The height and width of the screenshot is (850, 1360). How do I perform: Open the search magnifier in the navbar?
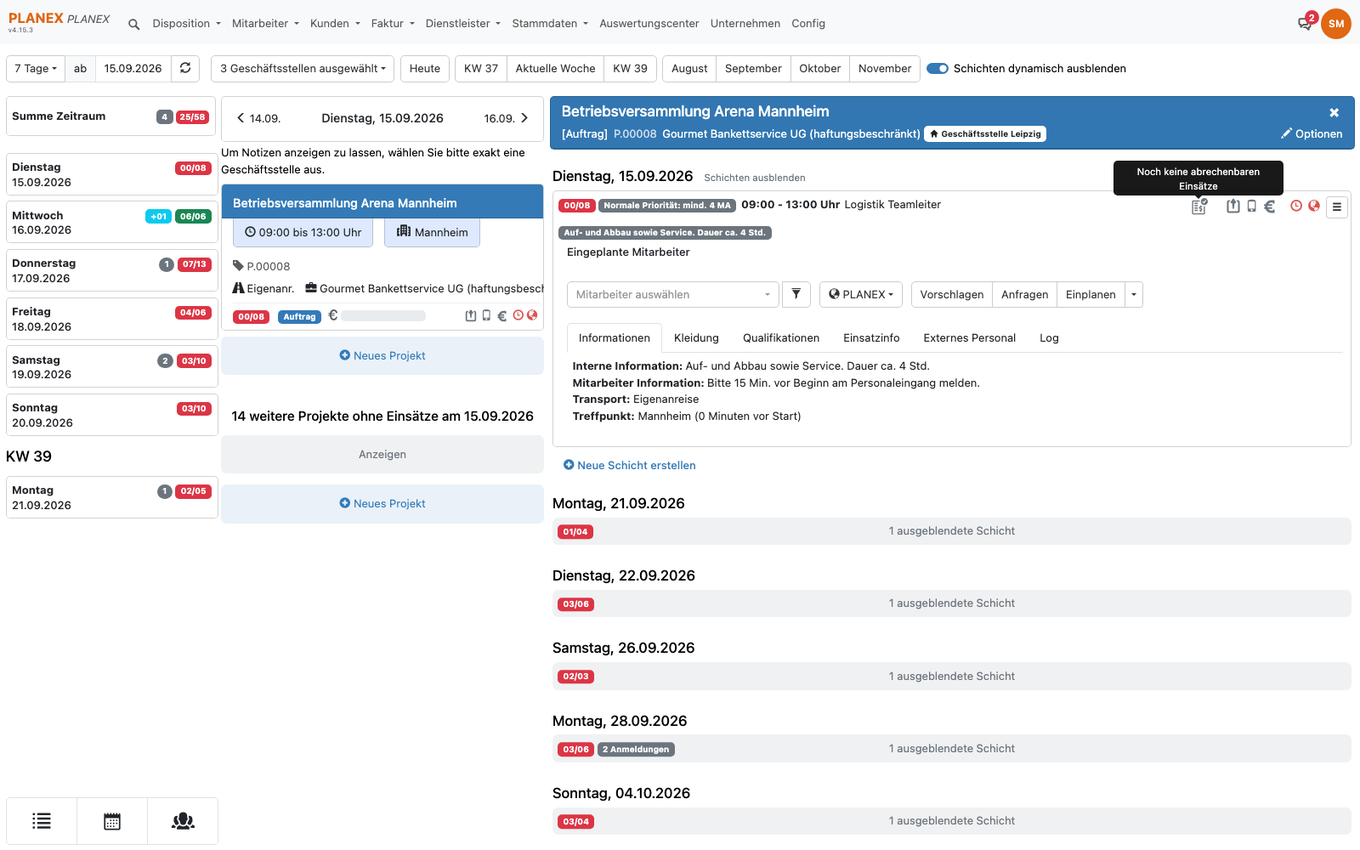[x=134, y=24]
